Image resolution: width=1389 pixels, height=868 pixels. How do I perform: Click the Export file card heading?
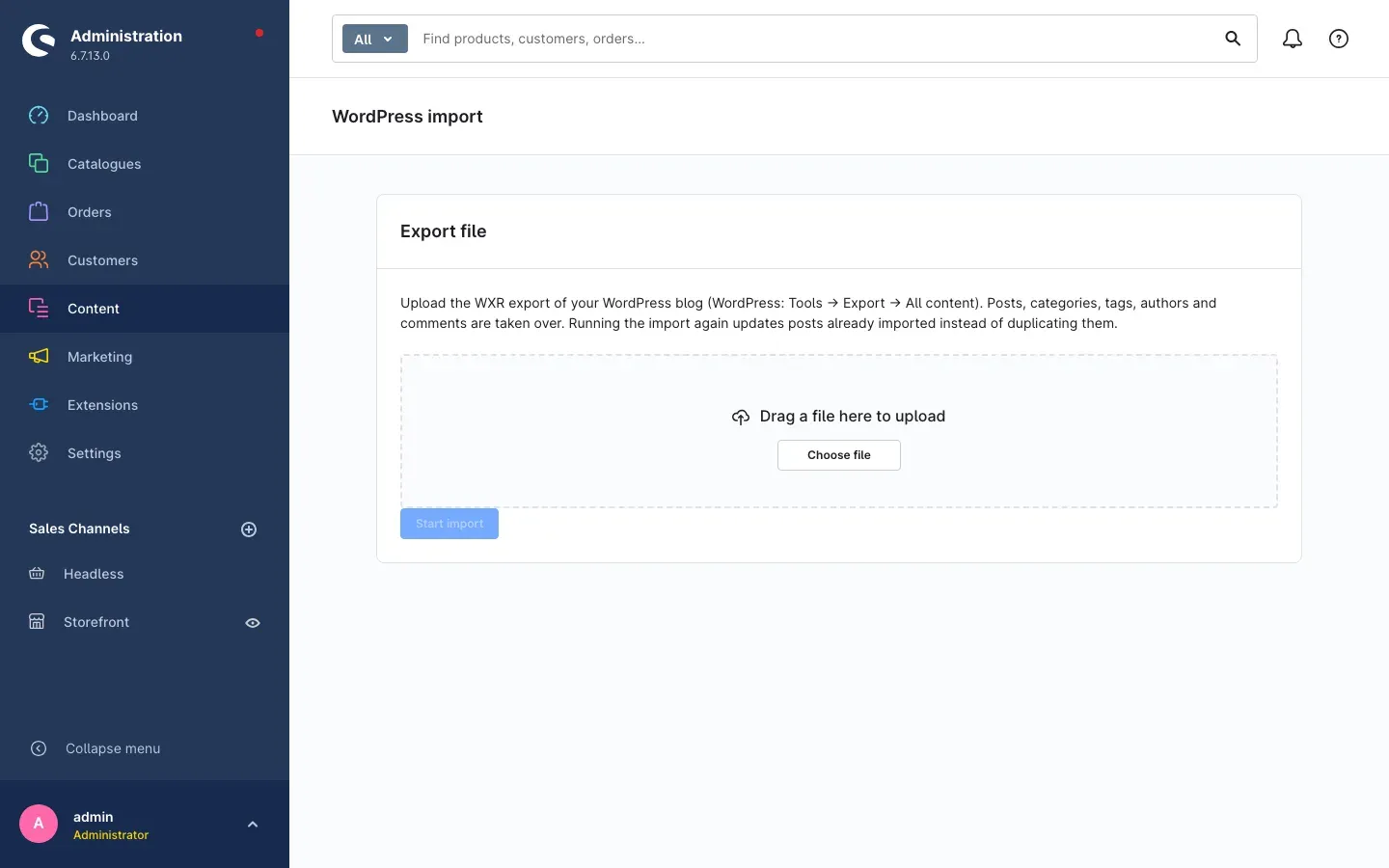444,231
